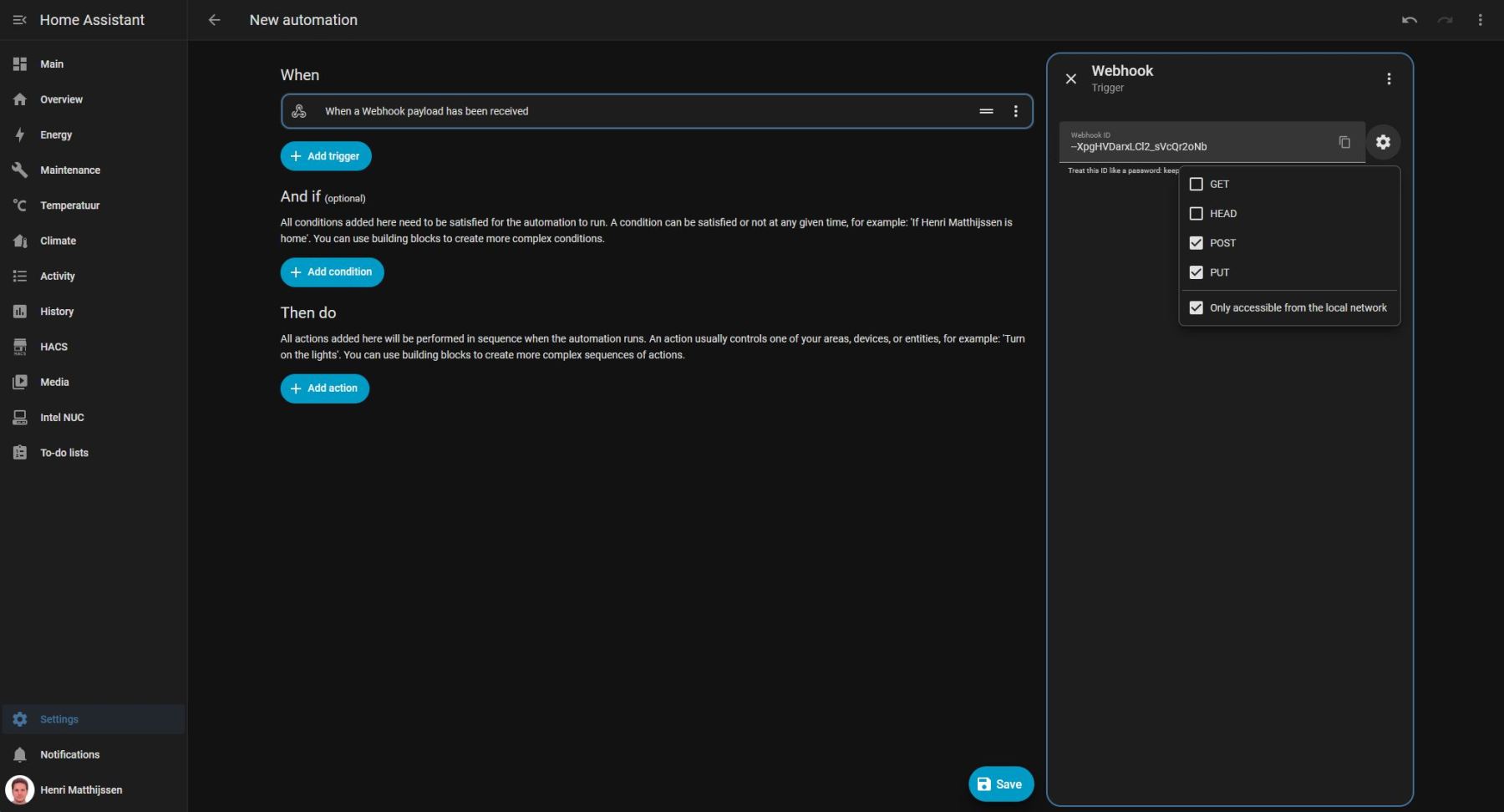Uncheck the PUT method checkbox
Viewport: 1504px width, 812px height.
(1197, 272)
